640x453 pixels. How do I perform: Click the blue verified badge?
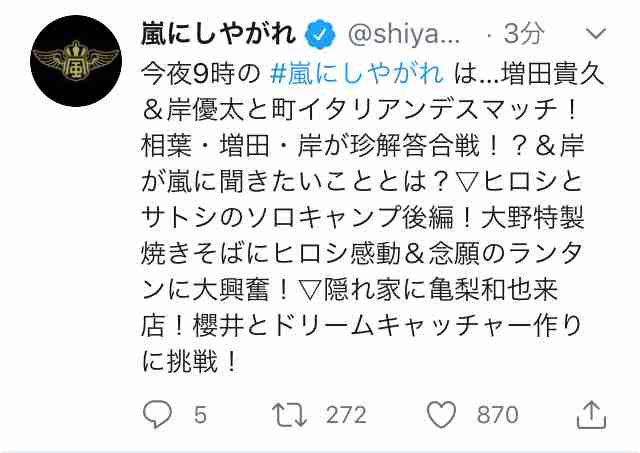pos(320,34)
